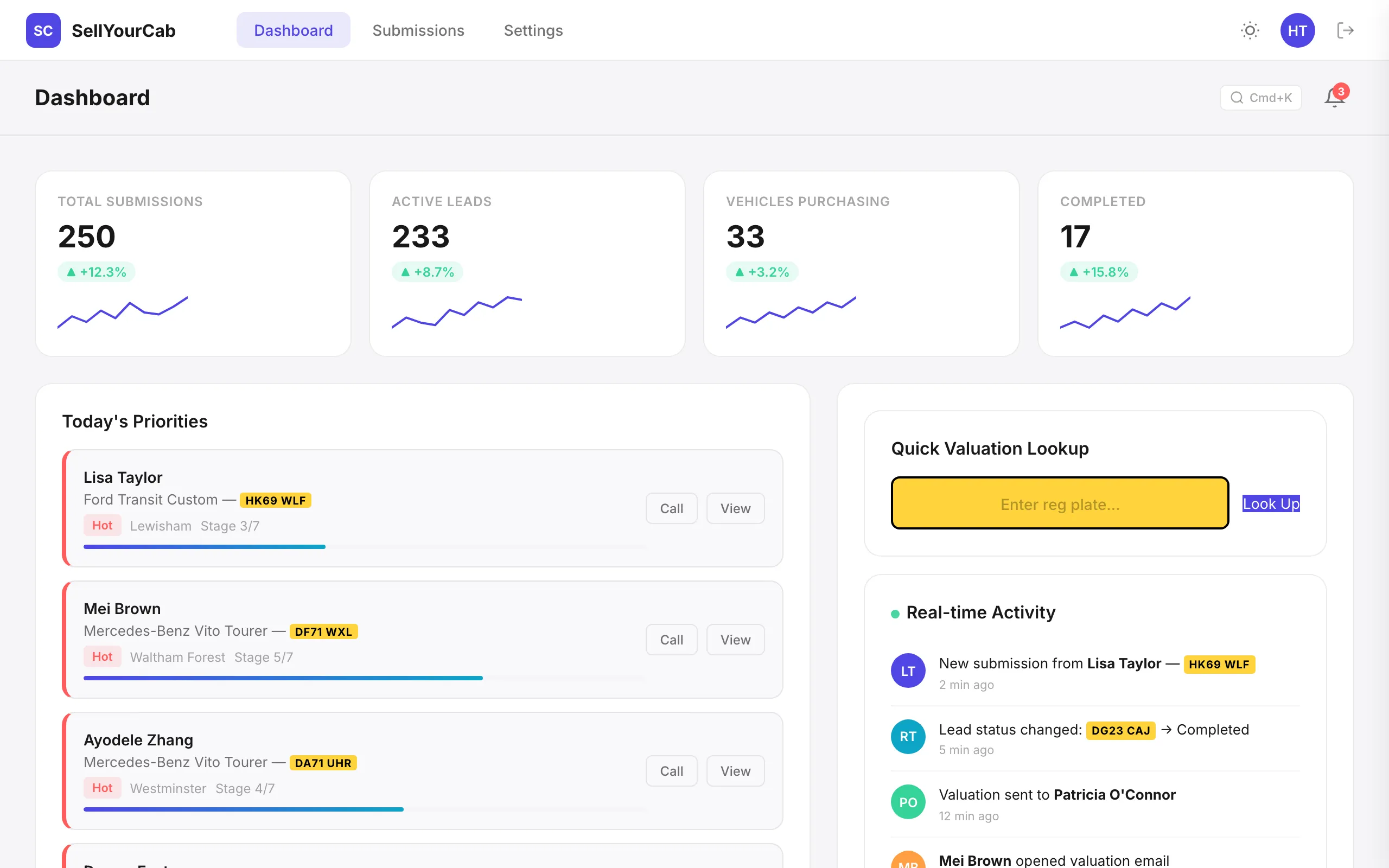Open the Vehicles Purchasing card

point(861,264)
